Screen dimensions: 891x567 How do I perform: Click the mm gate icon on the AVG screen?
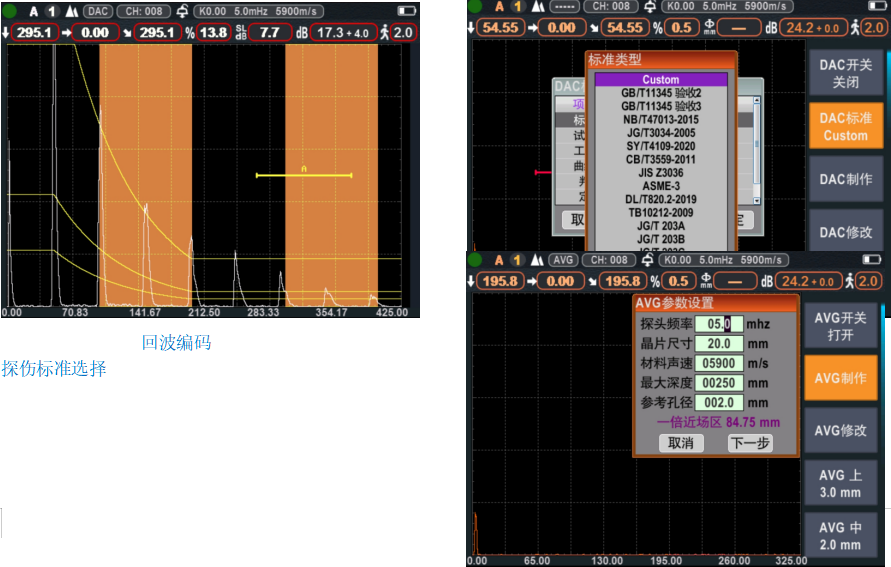point(706,281)
